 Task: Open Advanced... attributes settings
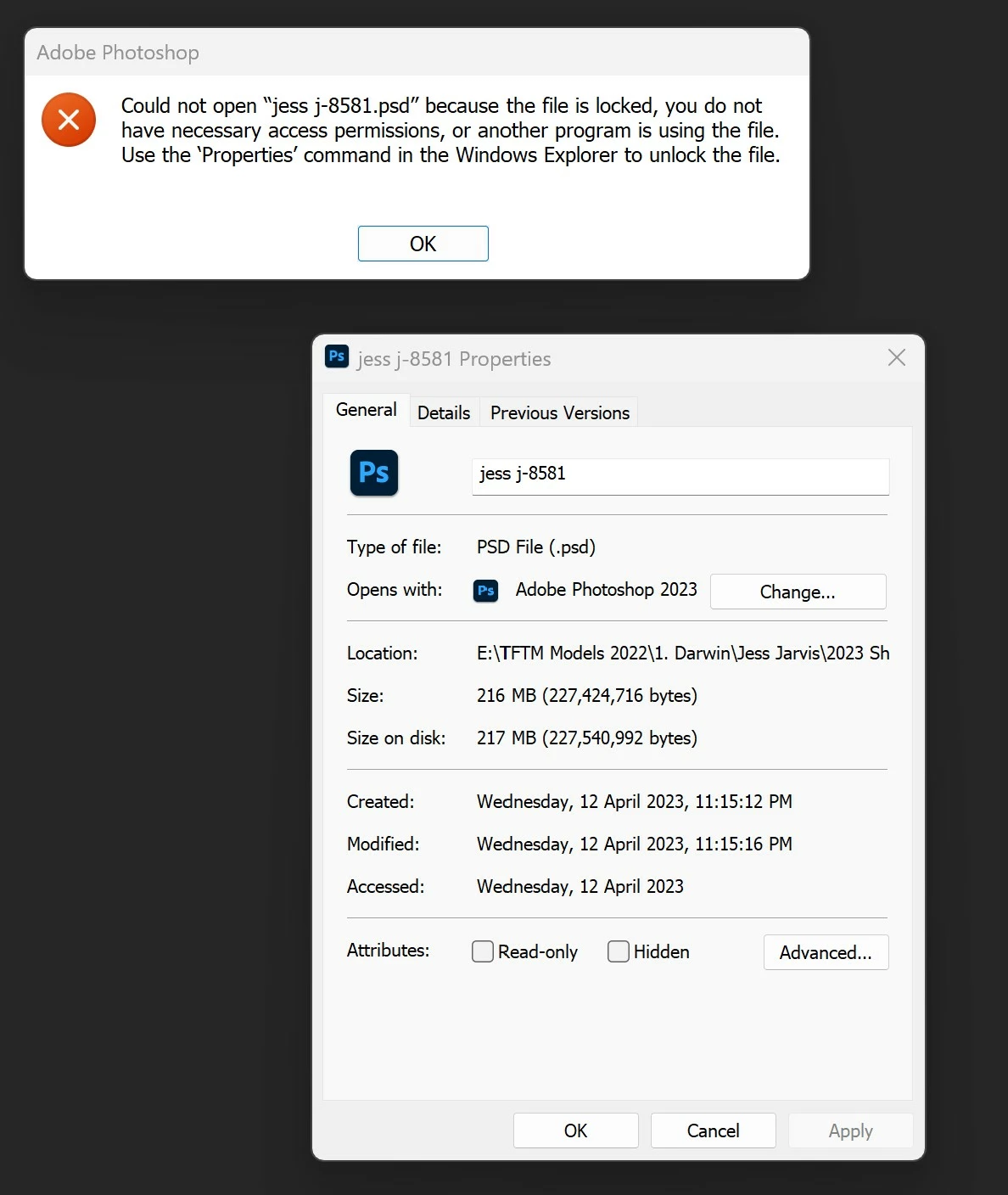click(826, 952)
